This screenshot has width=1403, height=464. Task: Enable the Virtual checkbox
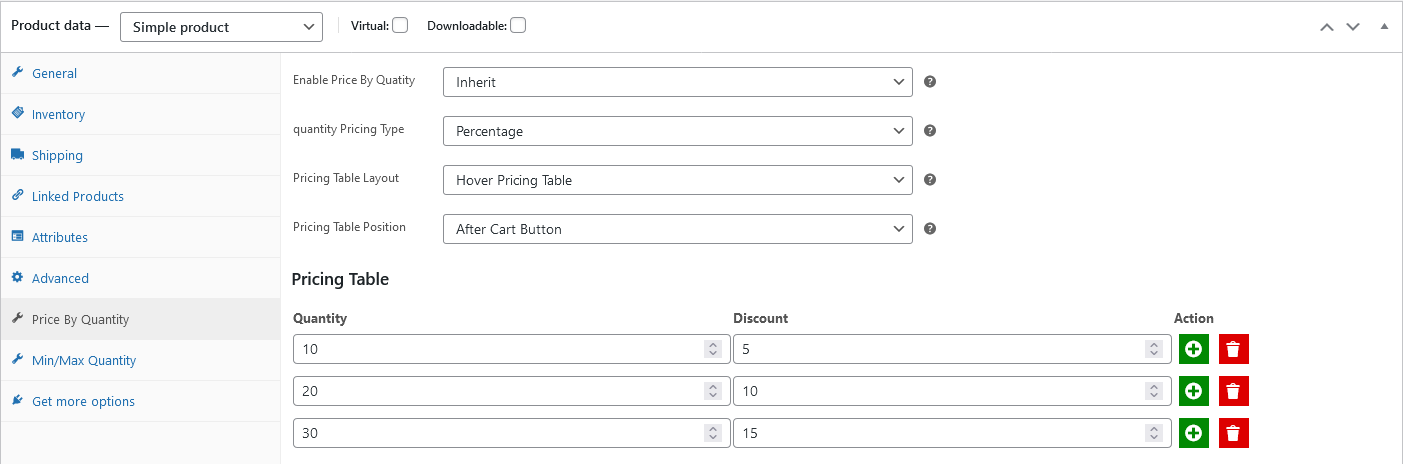pos(400,26)
